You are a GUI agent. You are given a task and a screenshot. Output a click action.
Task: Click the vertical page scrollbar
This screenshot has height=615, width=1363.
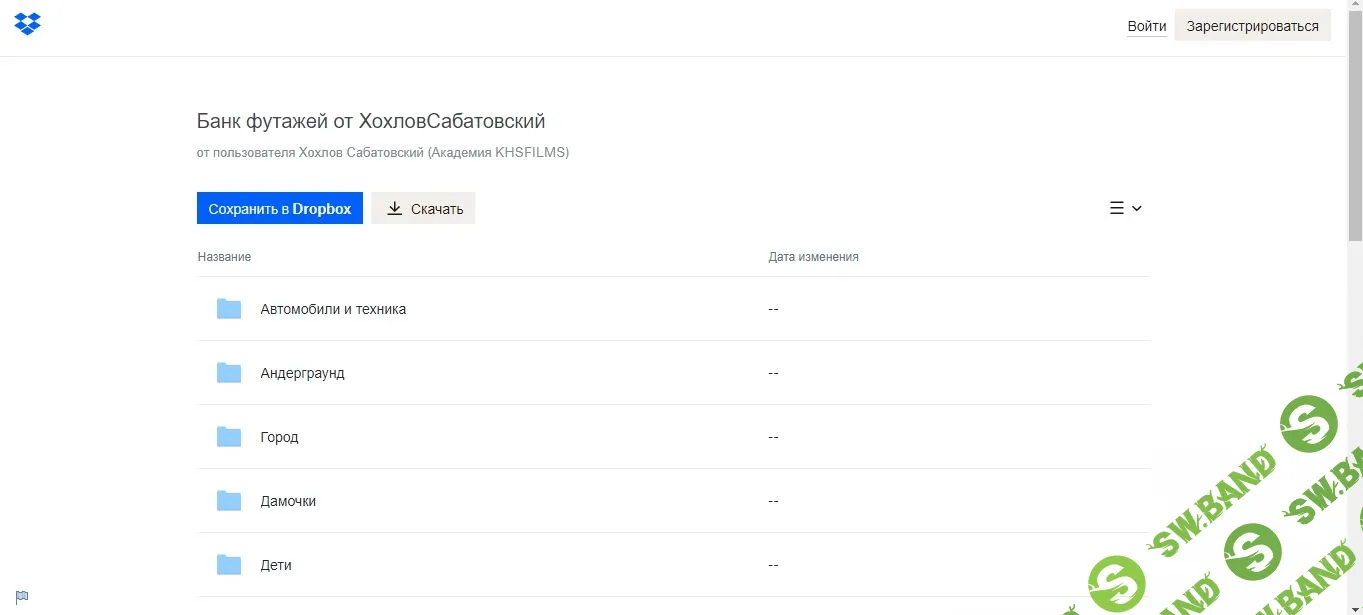click(1355, 150)
